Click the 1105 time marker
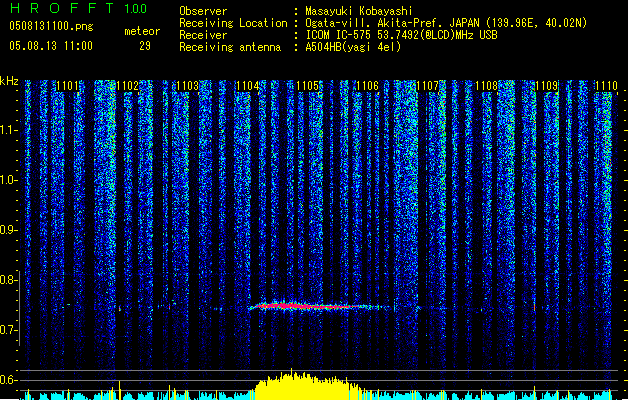This screenshot has height=400, width=629. pyautogui.click(x=307, y=85)
